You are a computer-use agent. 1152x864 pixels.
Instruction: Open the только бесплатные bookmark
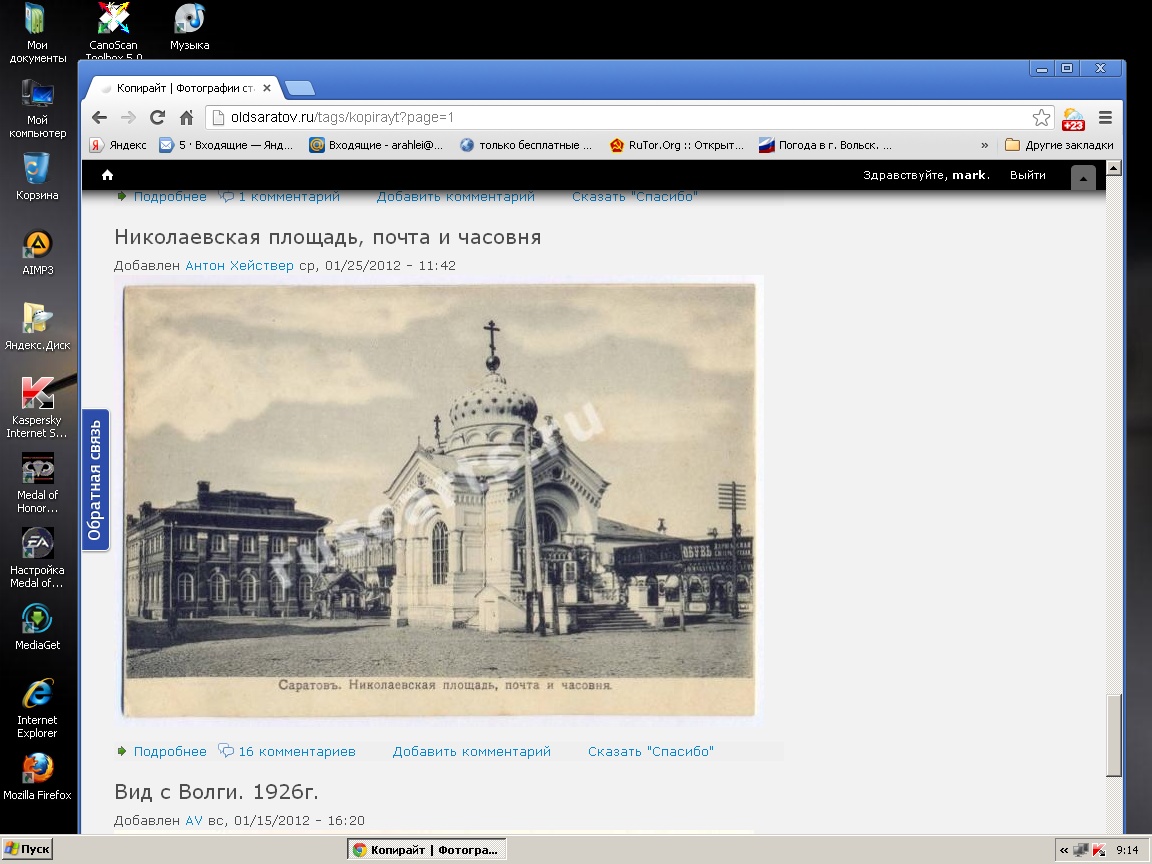coord(526,145)
